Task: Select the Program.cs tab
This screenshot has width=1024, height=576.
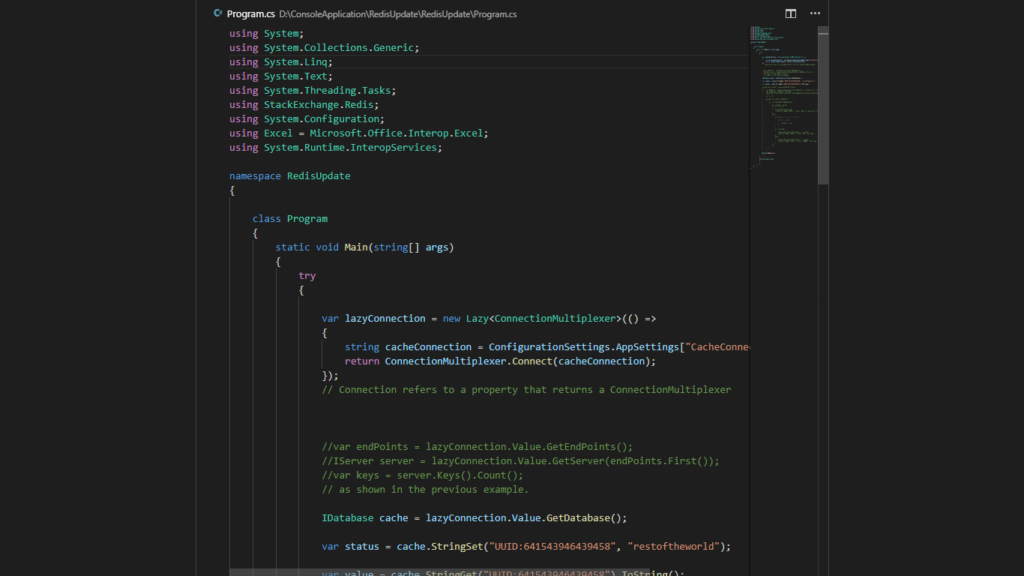Action: point(252,13)
